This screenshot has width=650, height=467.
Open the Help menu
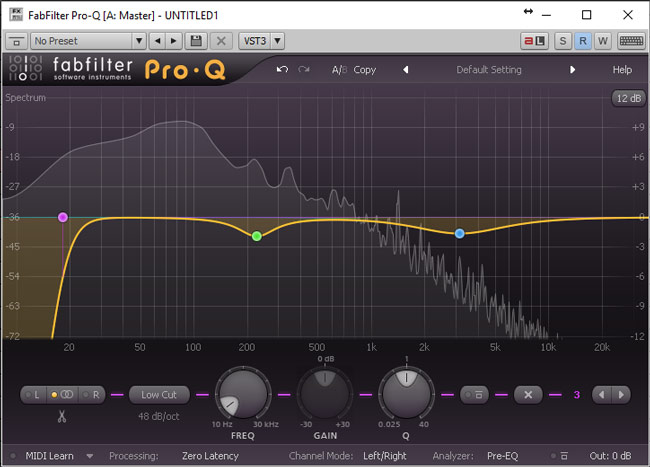point(622,70)
